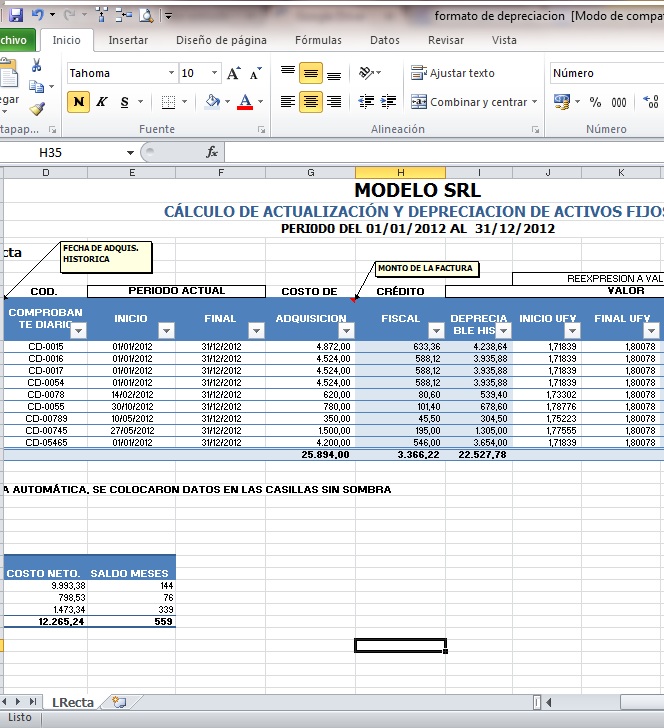This screenshot has width=664, height=728.
Task: Customize quick access toolbar dropdown arrow
Action: (x=169, y=16)
